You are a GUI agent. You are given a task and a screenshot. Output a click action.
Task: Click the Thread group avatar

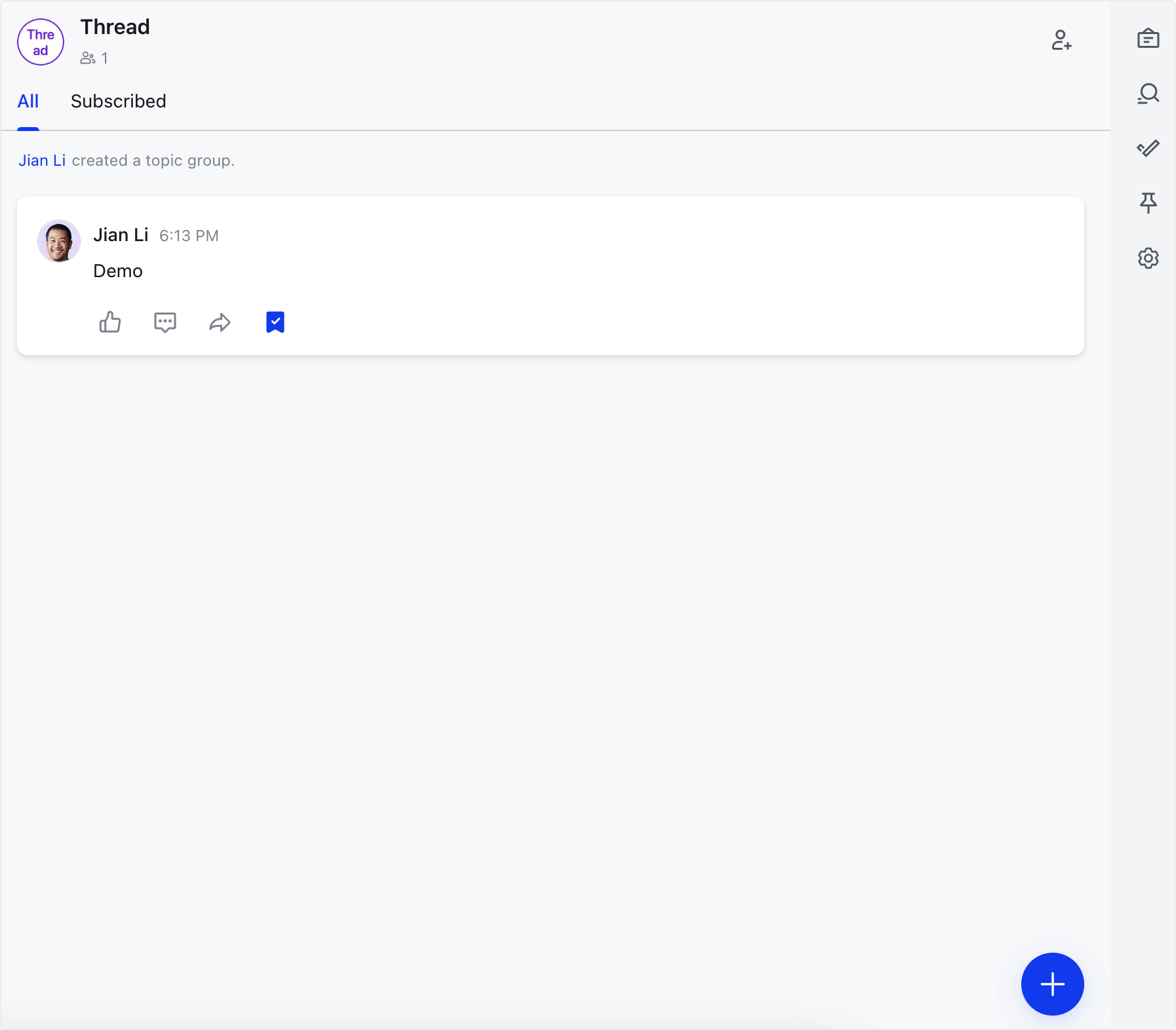pyautogui.click(x=41, y=42)
